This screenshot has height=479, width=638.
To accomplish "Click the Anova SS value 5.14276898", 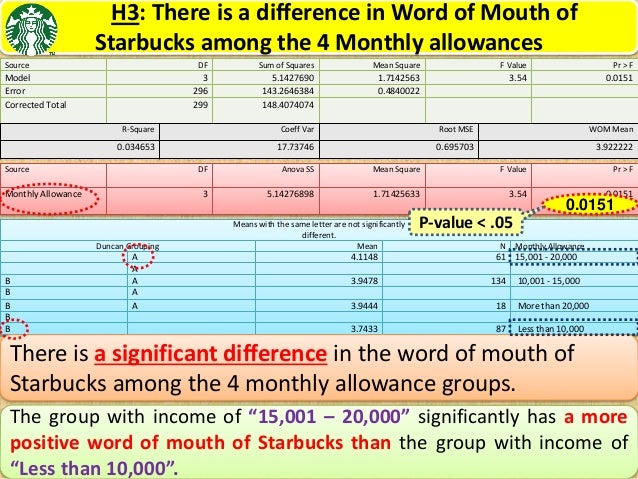I will click(291, 194).
